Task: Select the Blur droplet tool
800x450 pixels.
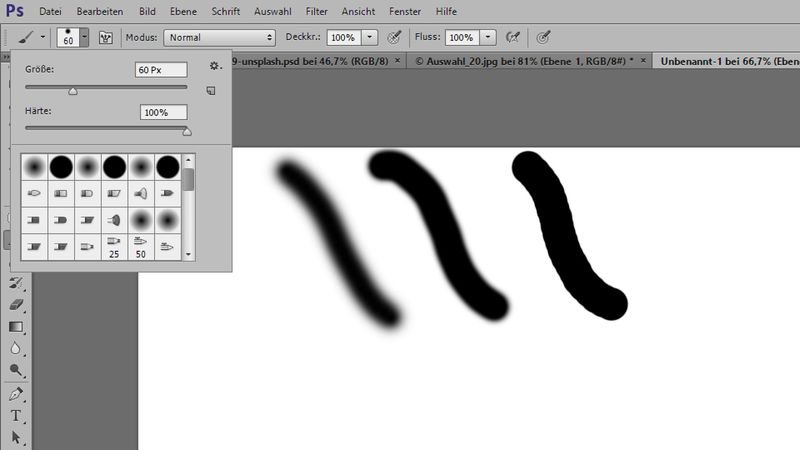Action: 16,348
